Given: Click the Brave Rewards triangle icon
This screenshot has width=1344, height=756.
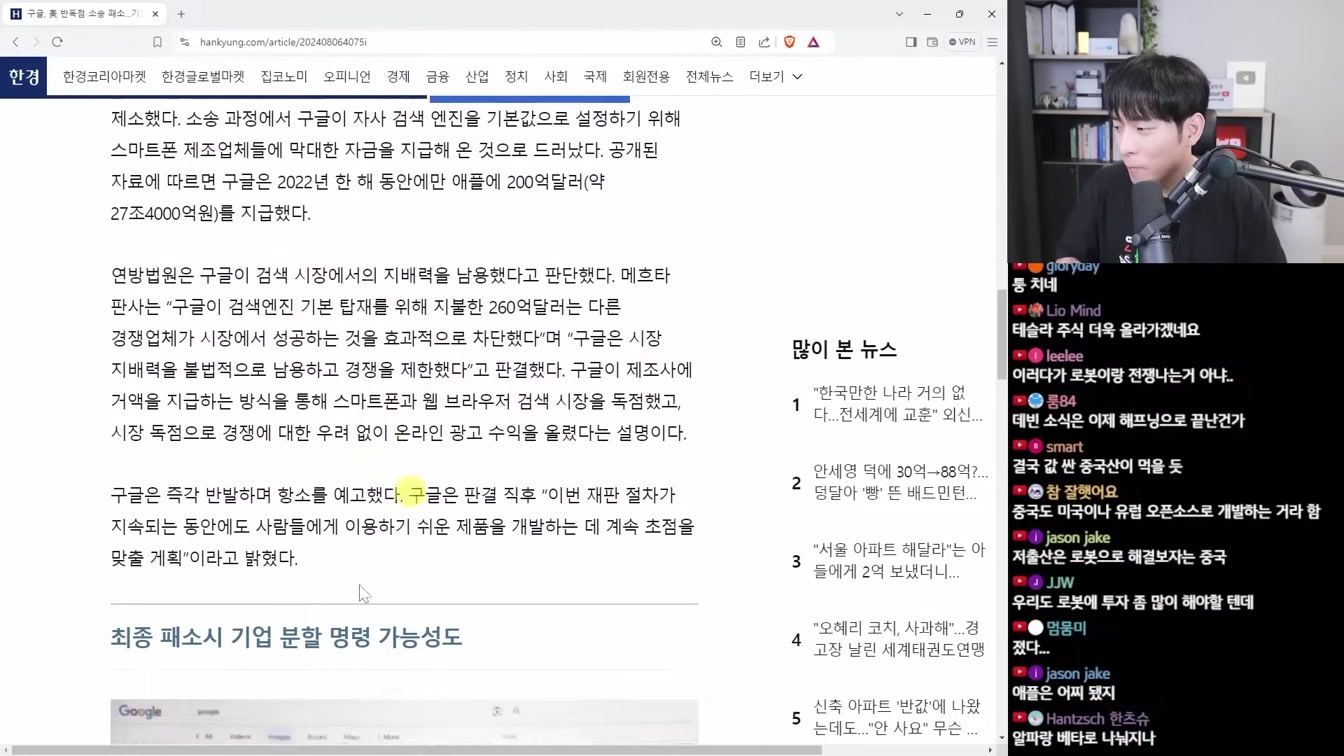Looking at the screenshot, I should pos(813,42).
